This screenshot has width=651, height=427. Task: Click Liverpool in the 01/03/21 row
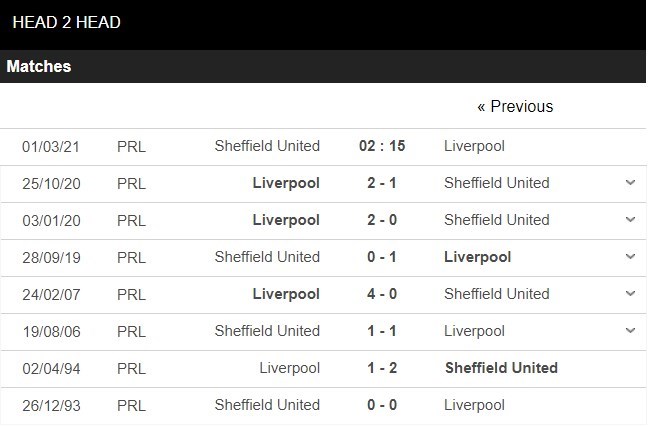tap(474, 146)
